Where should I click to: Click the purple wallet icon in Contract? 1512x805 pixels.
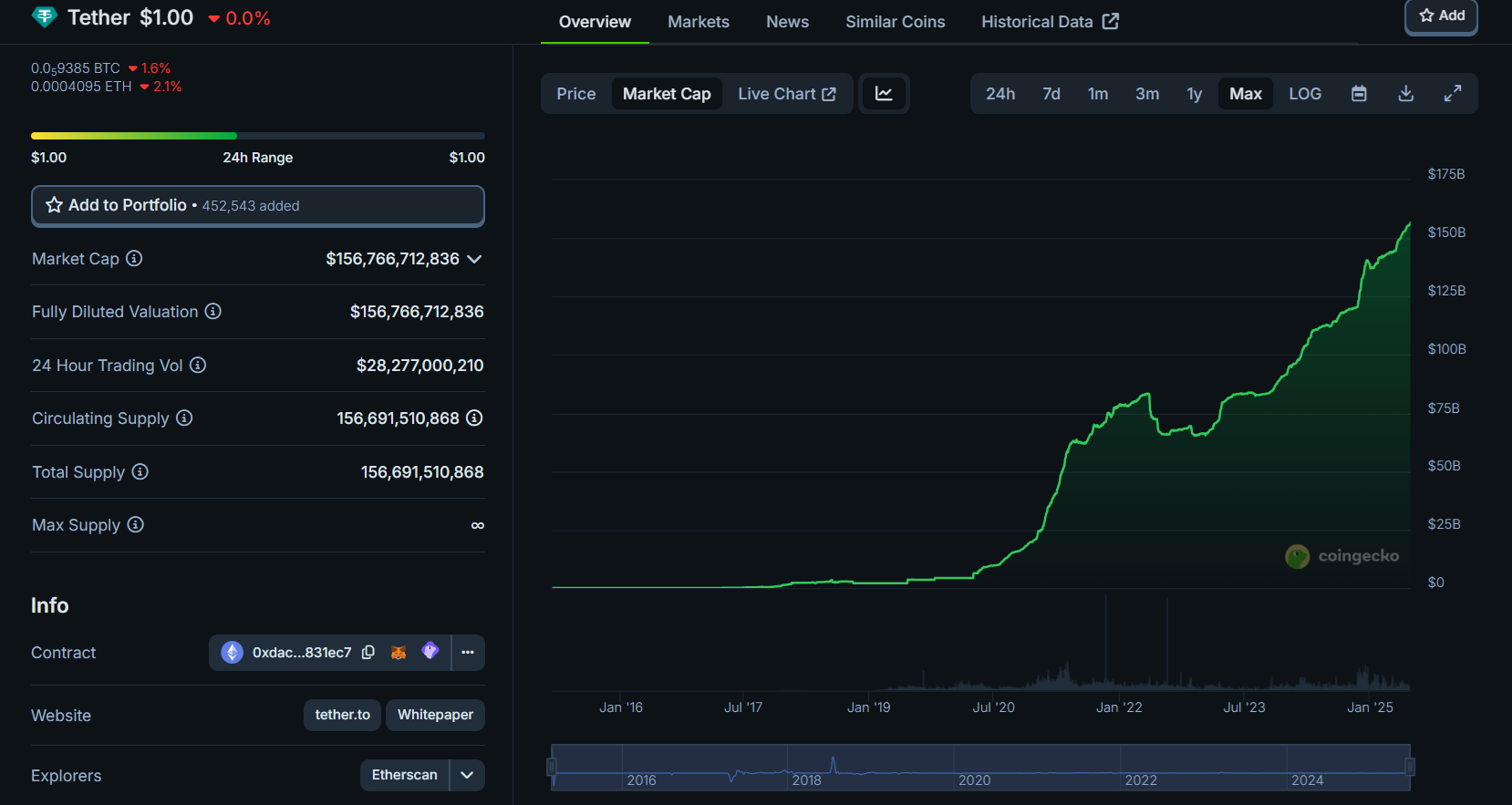pos(430,651)
